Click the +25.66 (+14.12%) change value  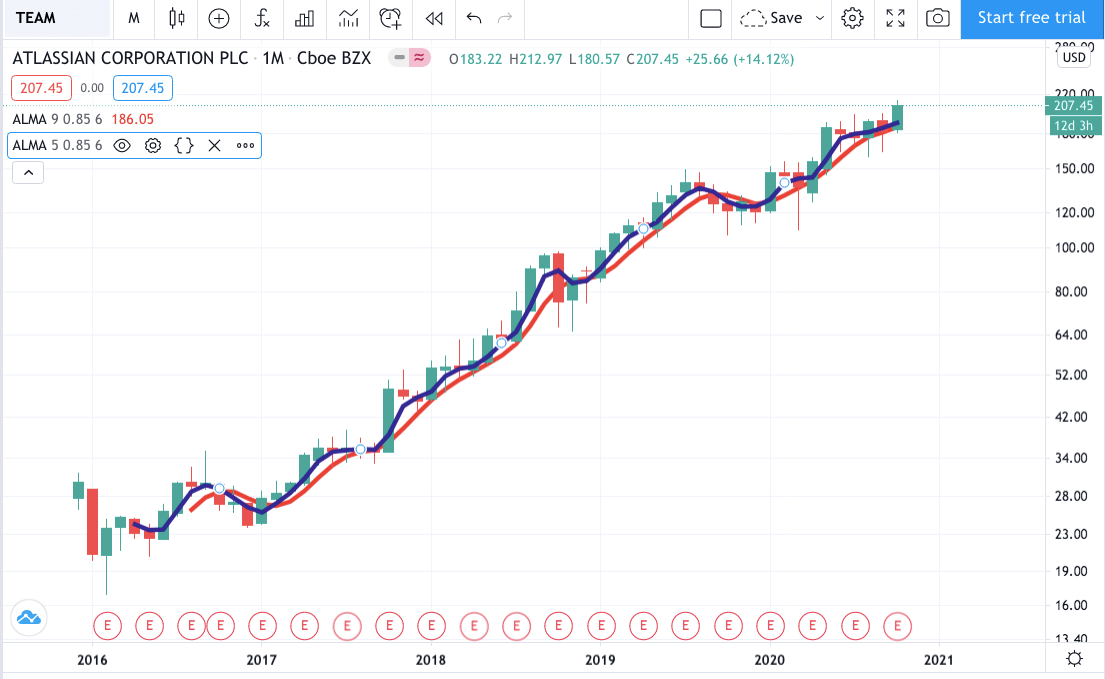[739, 59]
